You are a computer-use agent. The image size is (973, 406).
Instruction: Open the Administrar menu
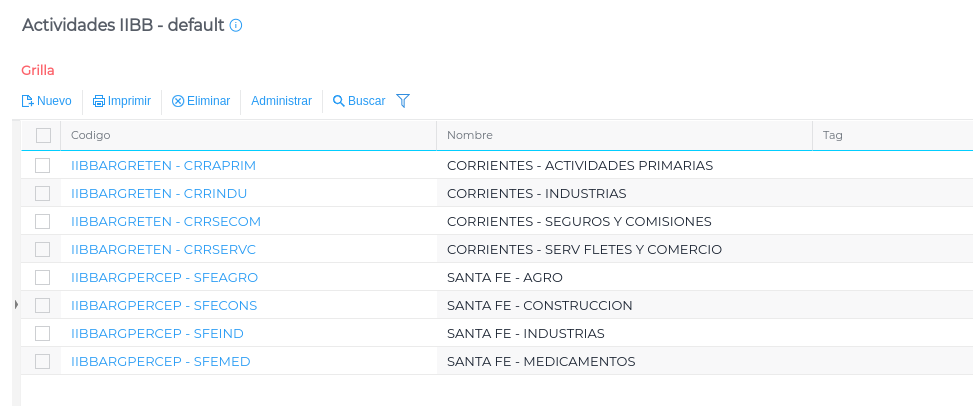click(x=281, y=101)
